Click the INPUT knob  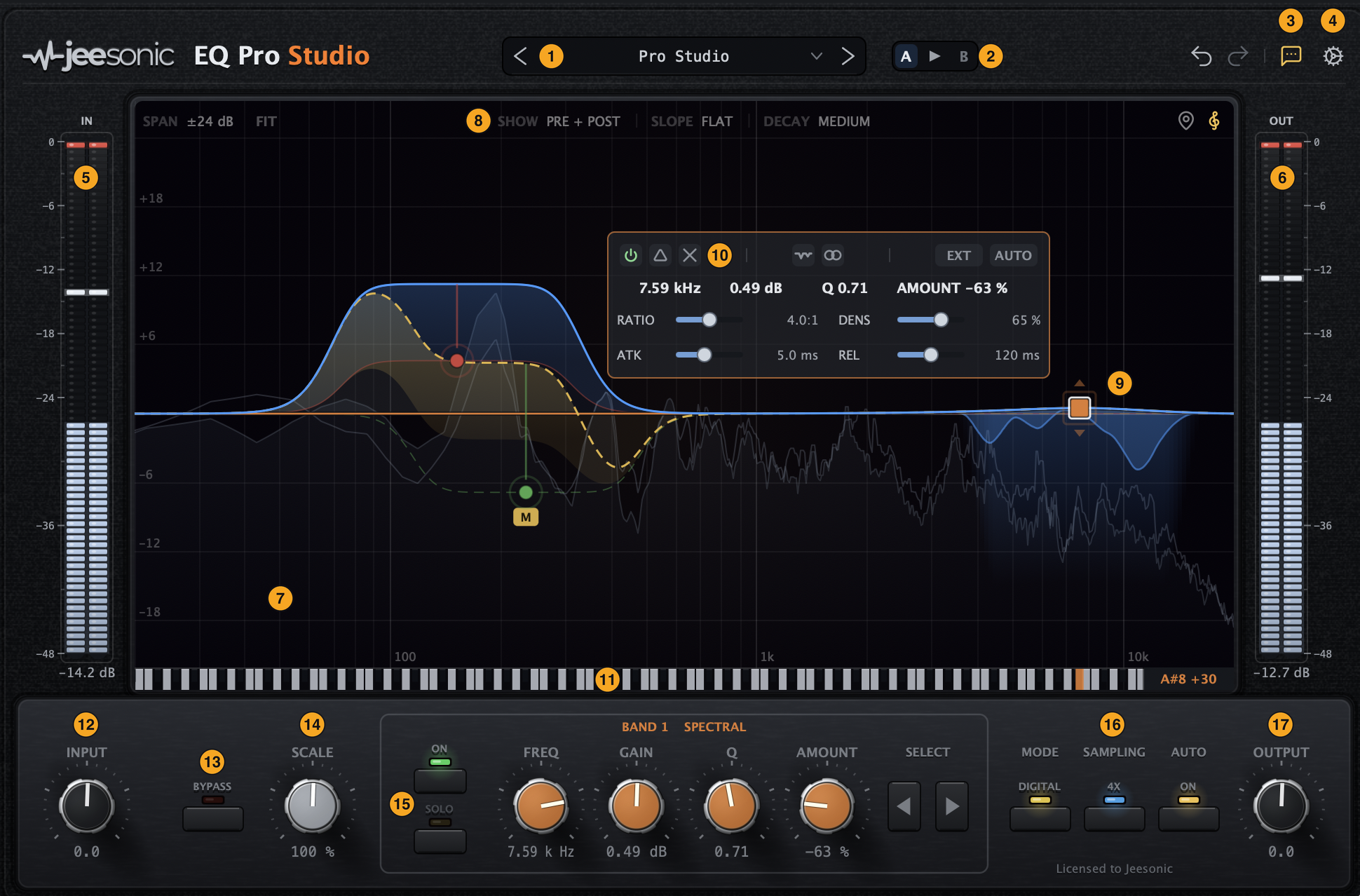click(86, 805)
